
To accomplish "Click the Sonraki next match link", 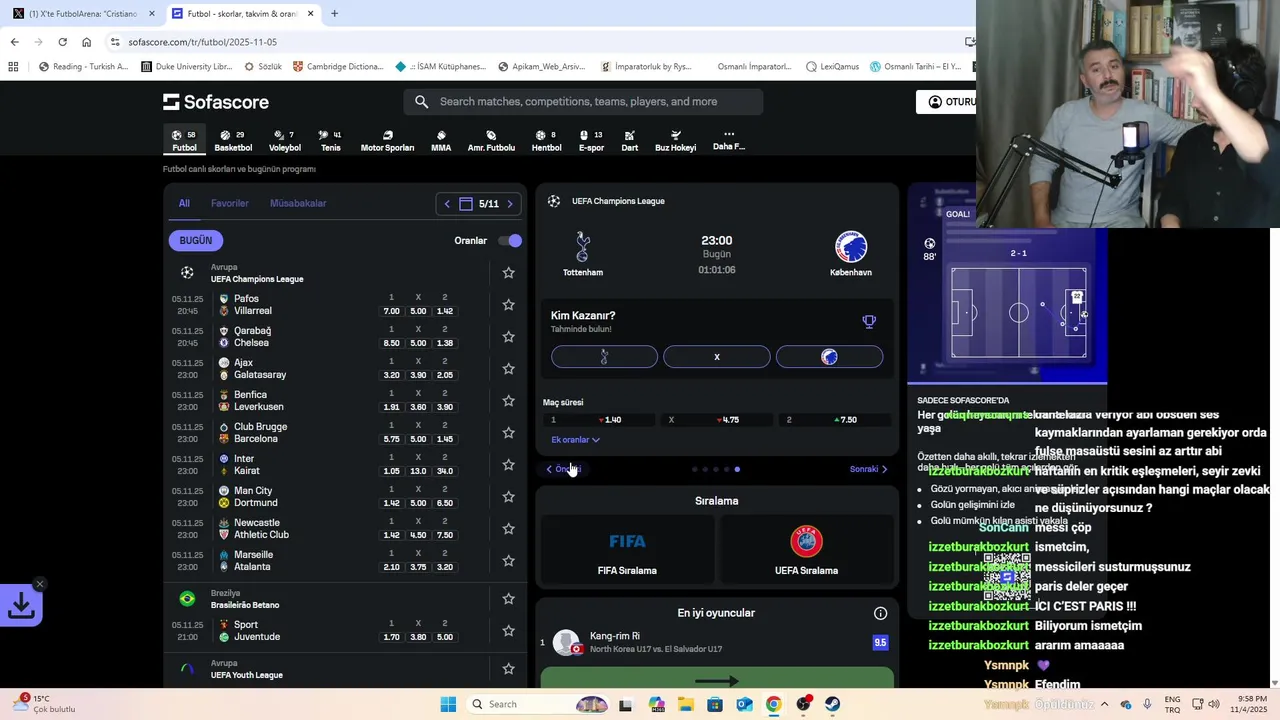I will coord(869,469).
